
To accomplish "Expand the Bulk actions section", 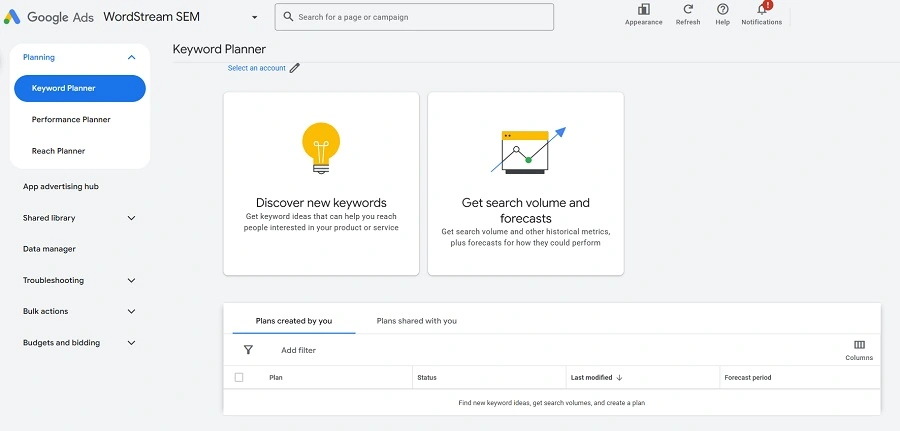I will pos(131,312).
